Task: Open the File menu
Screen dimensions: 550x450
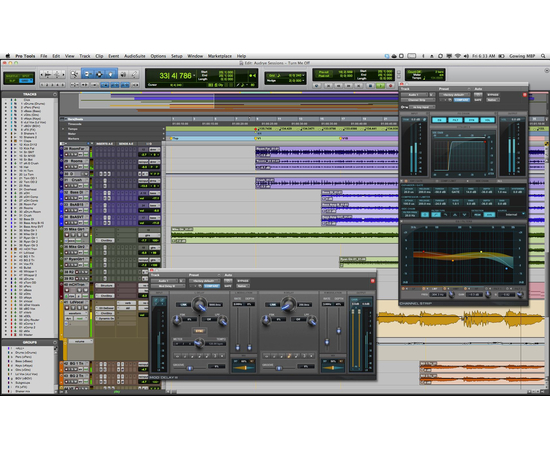Action: coord(43,56)
